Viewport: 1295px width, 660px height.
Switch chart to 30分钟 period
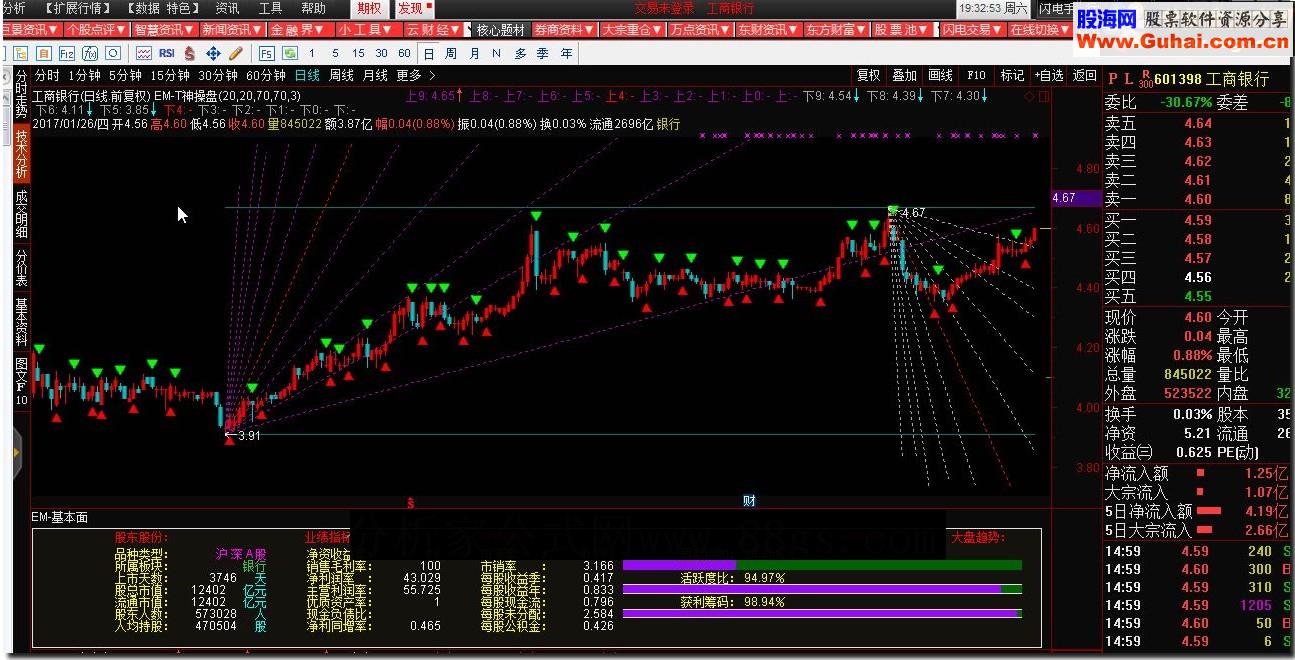[218, 76]
